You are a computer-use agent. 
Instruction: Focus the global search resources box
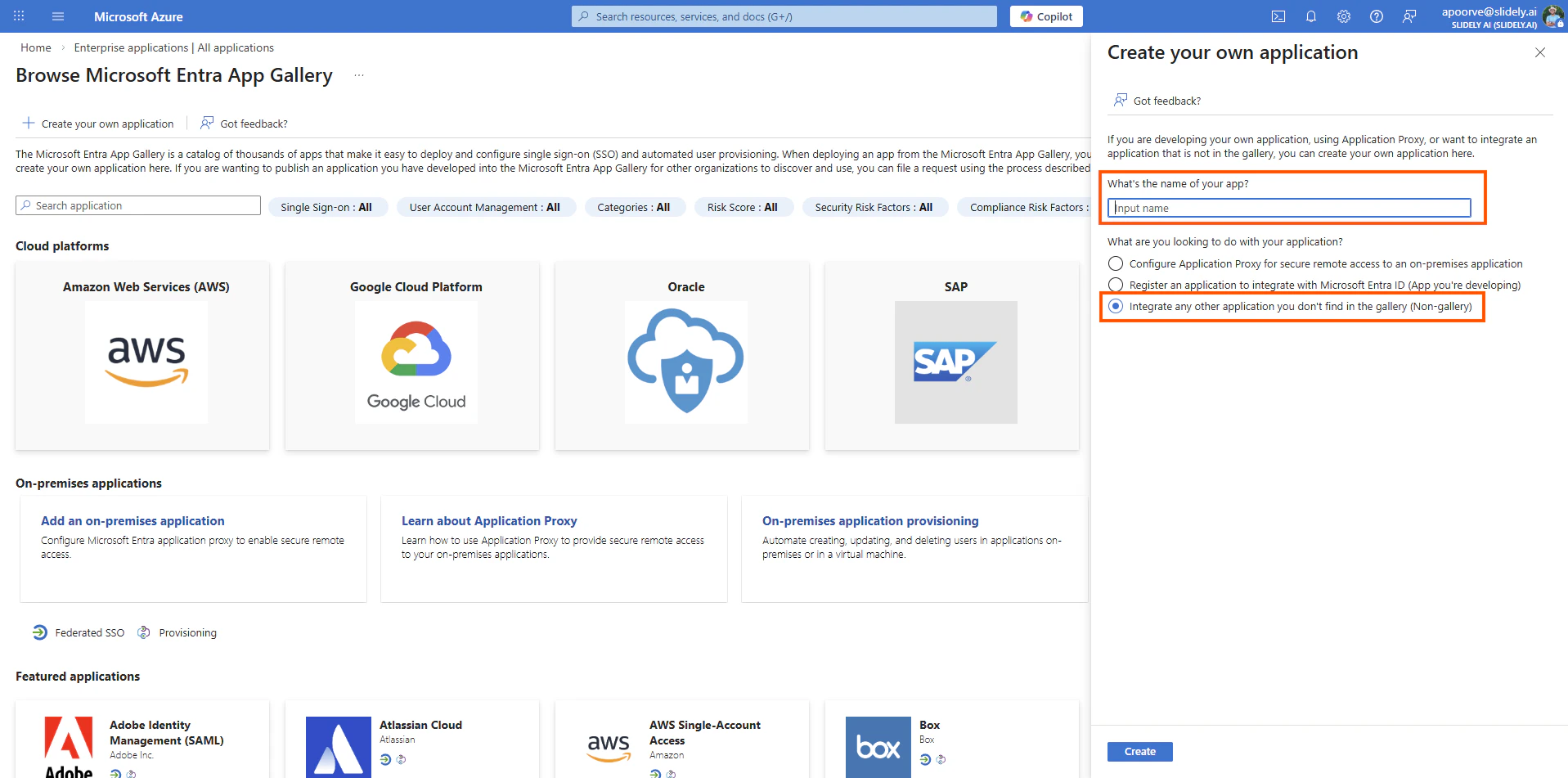tap(784, 16)
